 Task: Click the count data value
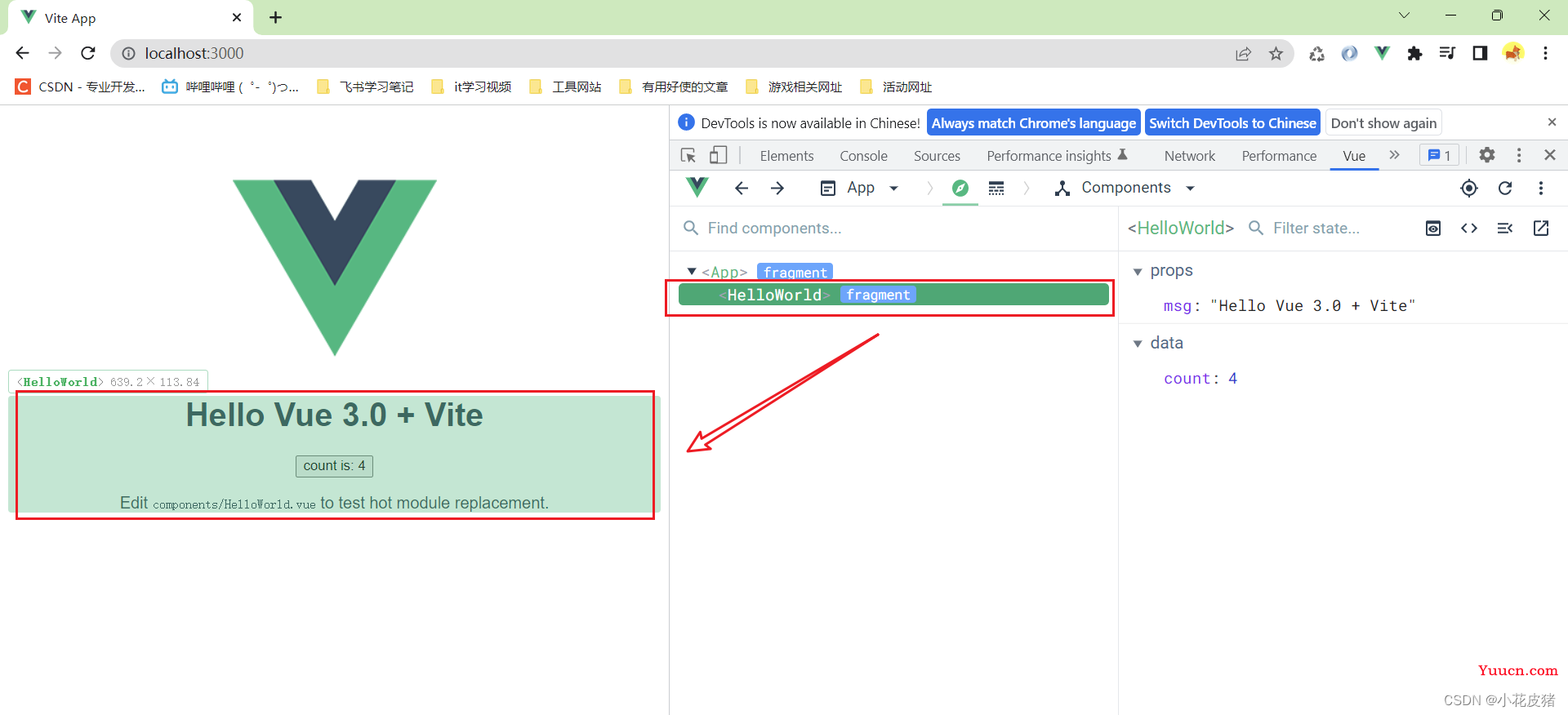click(1232, 379)
